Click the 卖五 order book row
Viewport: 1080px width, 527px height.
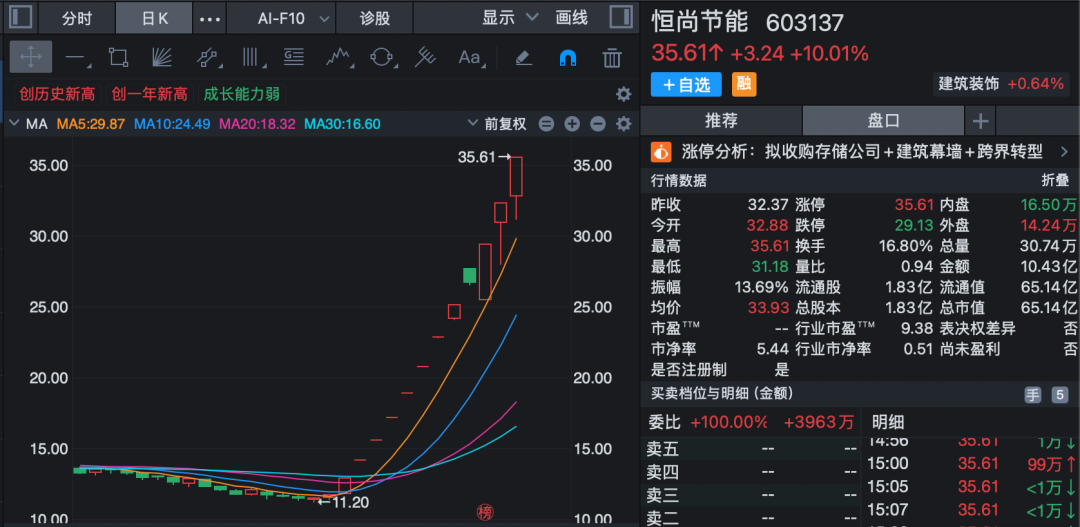750,450
